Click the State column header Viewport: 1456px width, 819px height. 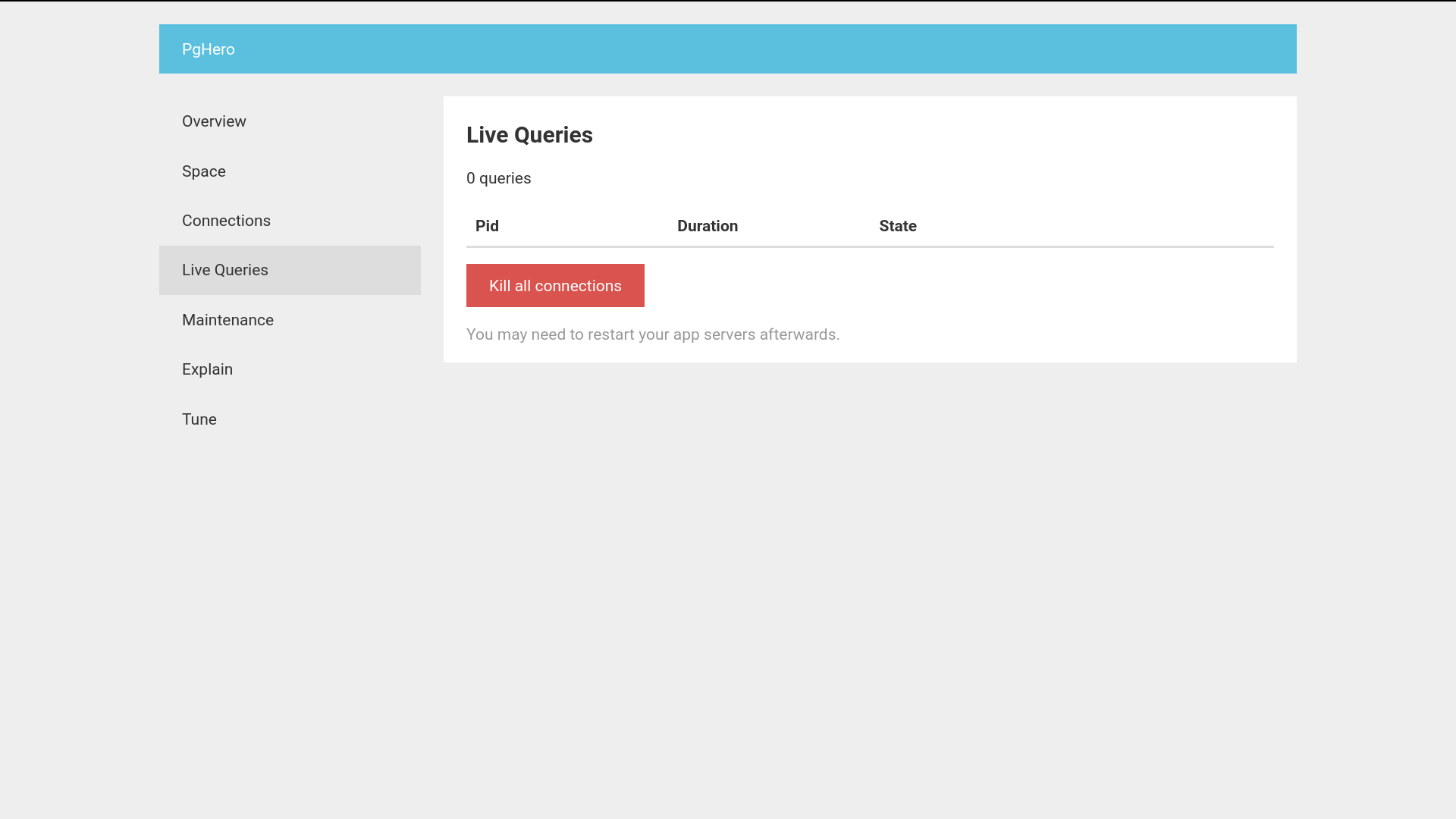pyautogui.click(x=897, y=226)
